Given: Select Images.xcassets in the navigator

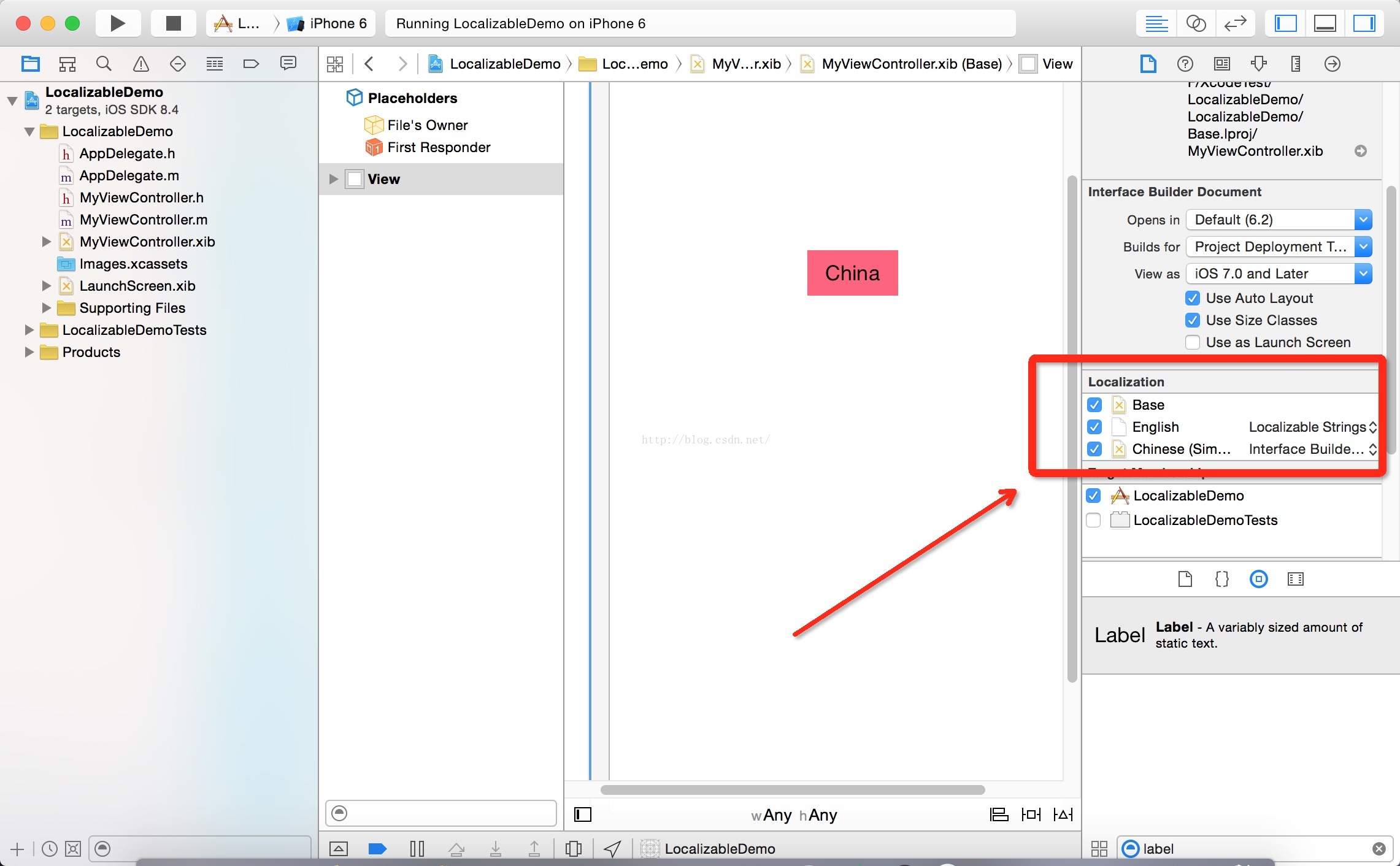Looking at the screenshot, I should click(133, 264).
